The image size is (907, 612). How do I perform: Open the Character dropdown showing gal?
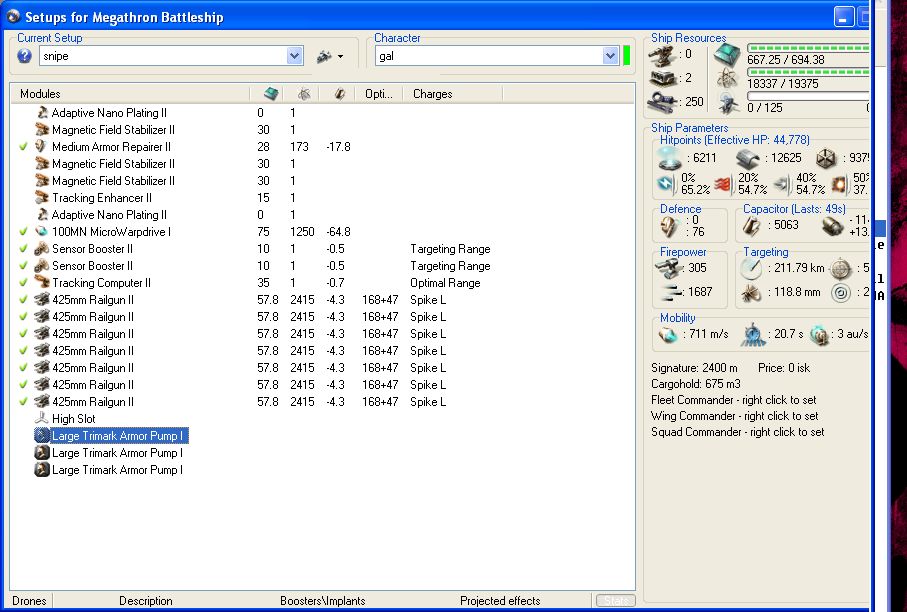tap(610, 56)
